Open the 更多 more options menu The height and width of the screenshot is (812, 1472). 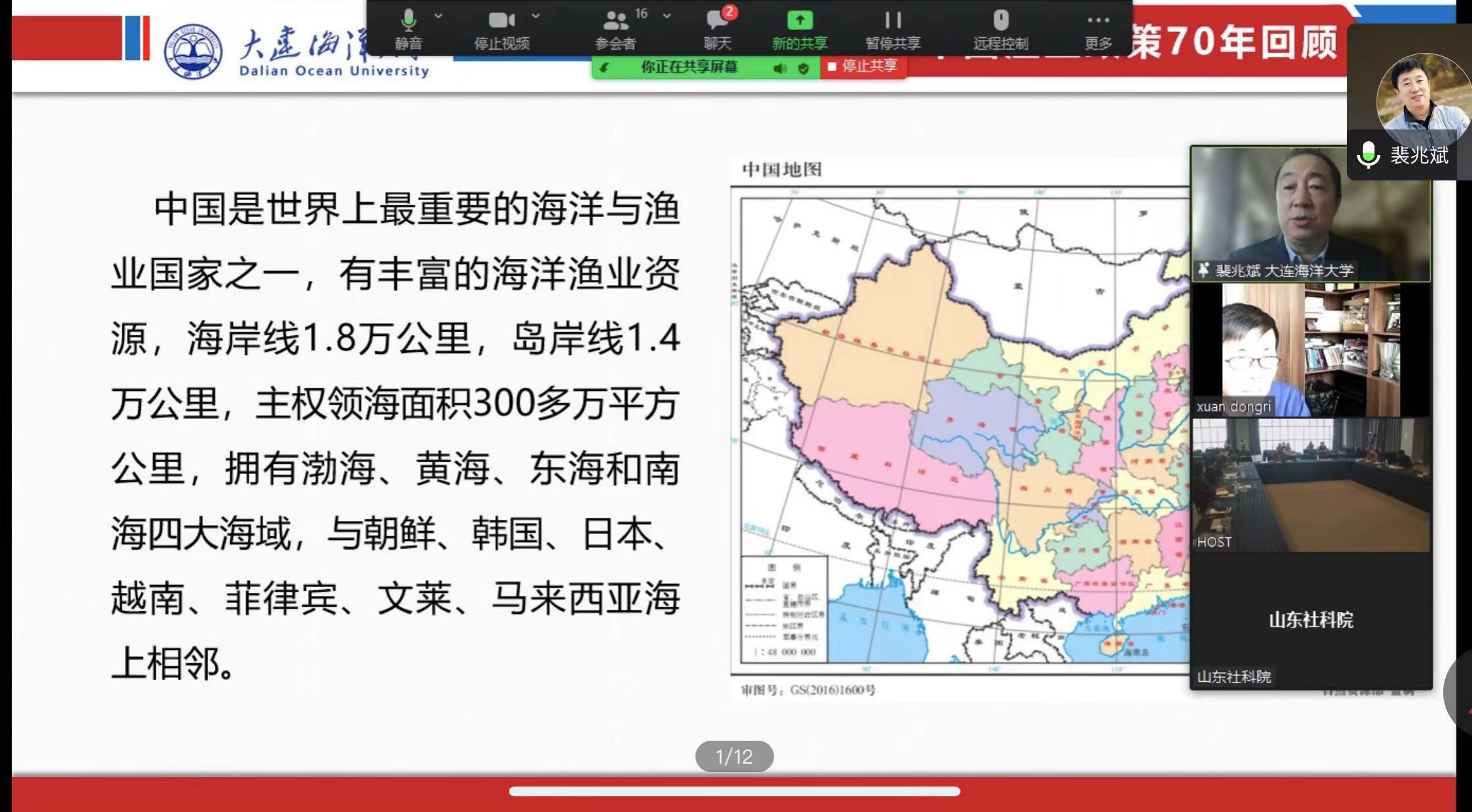(1098, 29)
